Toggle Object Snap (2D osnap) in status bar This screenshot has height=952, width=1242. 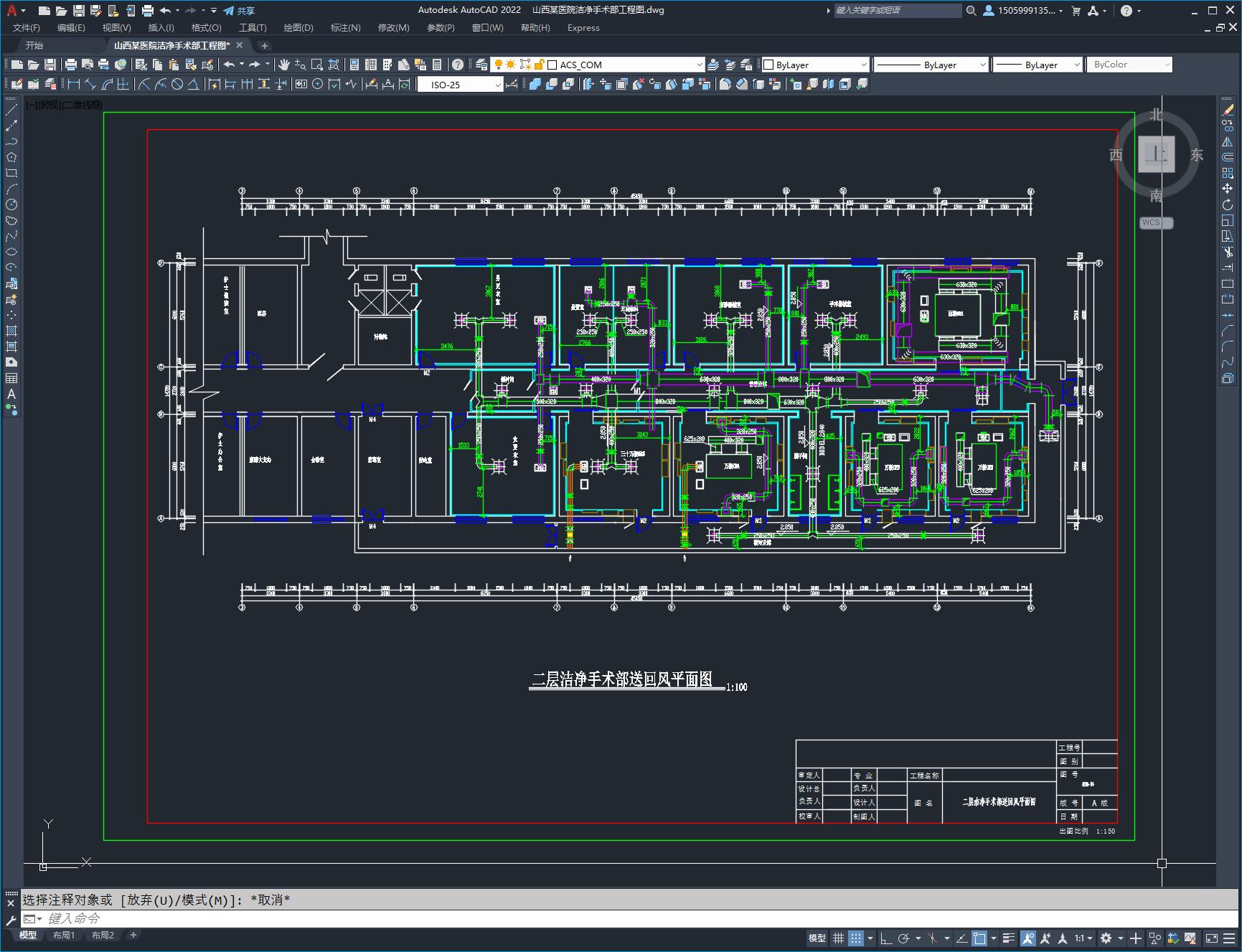pyautogui.click(x=979, y=938)
